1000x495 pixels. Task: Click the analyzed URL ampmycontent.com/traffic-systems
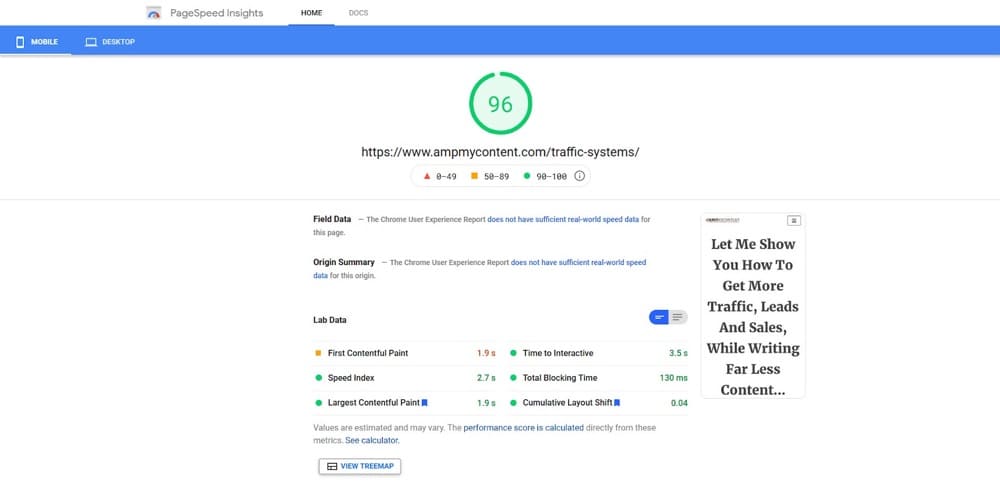click(x=501, y=152)
